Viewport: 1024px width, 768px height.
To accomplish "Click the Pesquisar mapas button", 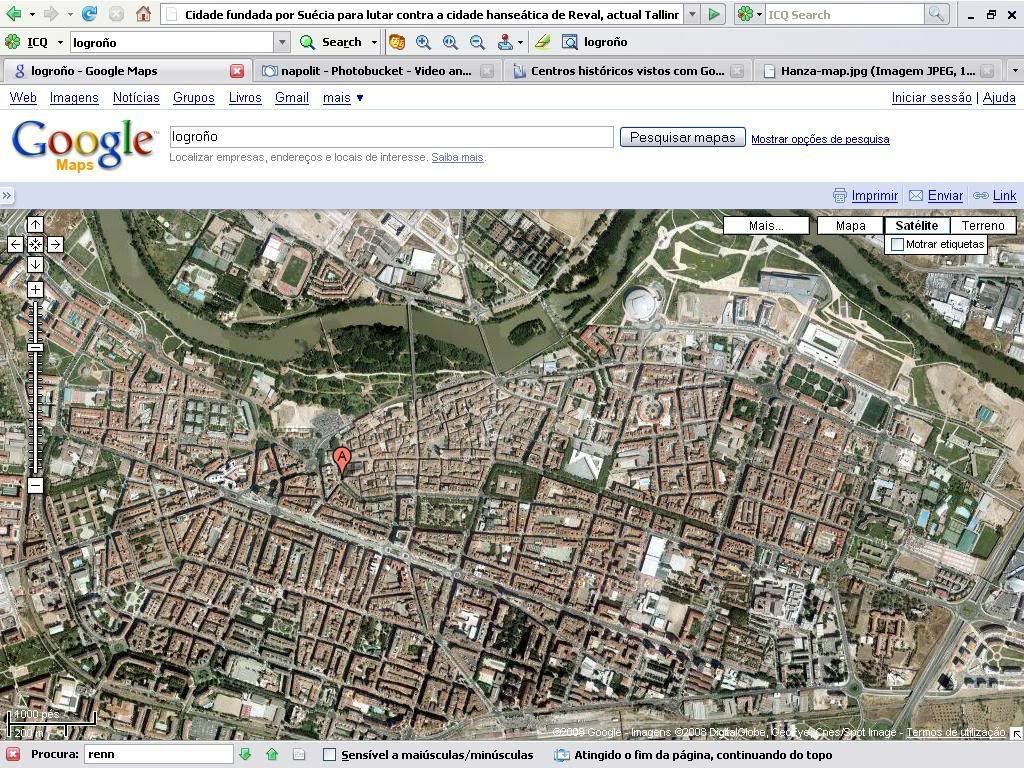I will (682, 138).
